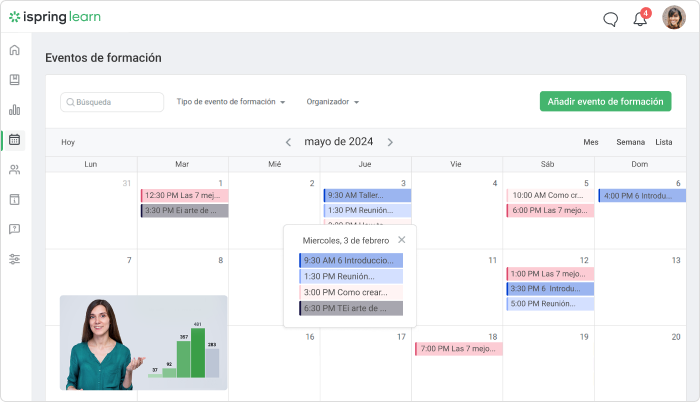700x402 pixels.
Task: Open 12:30 PM Las 7 mej... event
Action: 185,195
